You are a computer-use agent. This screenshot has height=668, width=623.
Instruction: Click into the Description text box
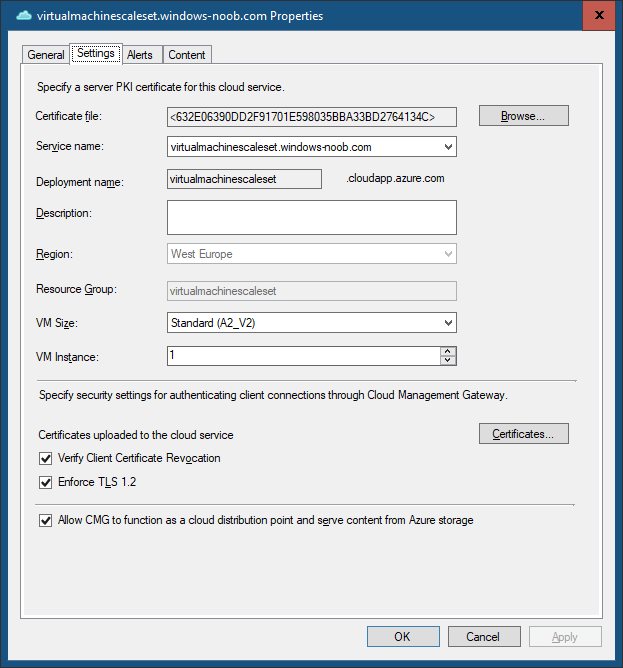coord(312,218)
